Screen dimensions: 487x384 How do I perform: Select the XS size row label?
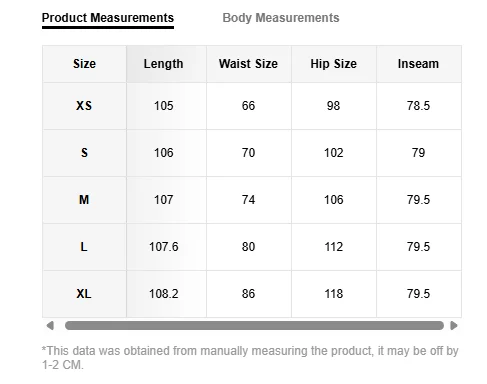coord(84,106)
